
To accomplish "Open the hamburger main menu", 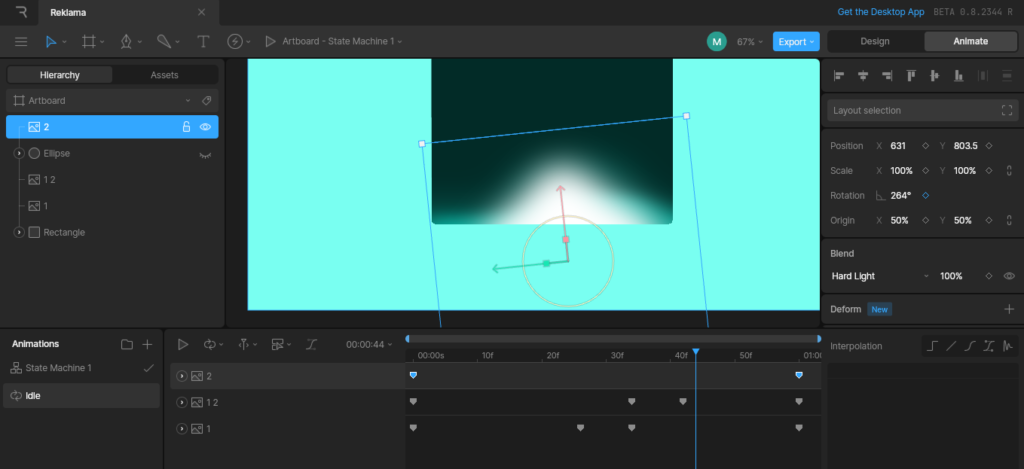I will pos(21,42).
